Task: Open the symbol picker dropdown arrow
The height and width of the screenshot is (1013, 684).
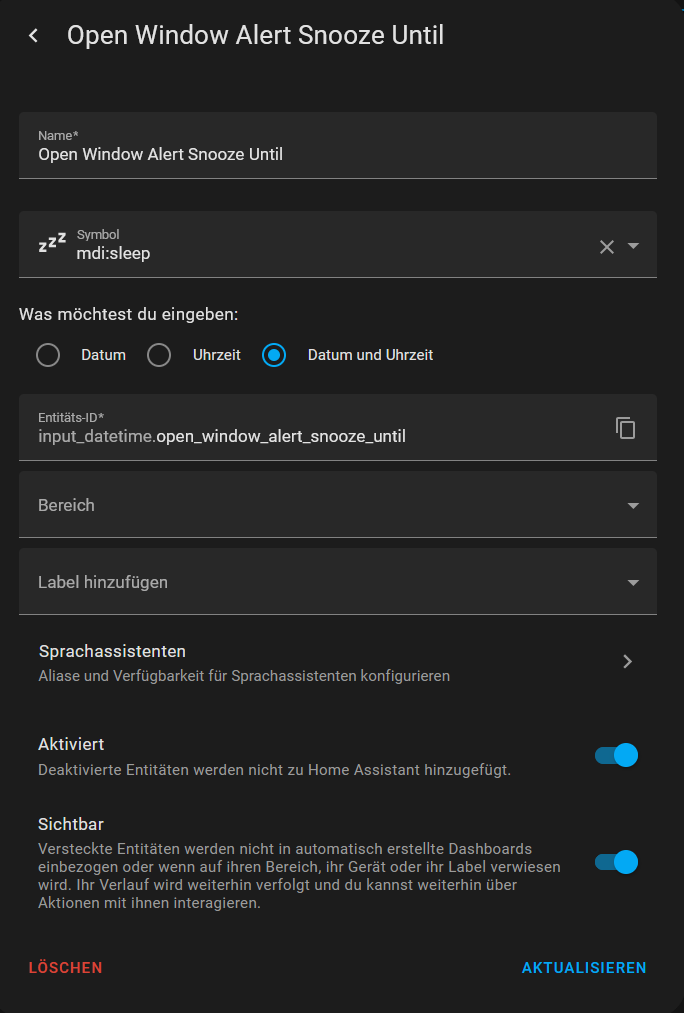Action: pyautogui.click(x=633, y=246)
